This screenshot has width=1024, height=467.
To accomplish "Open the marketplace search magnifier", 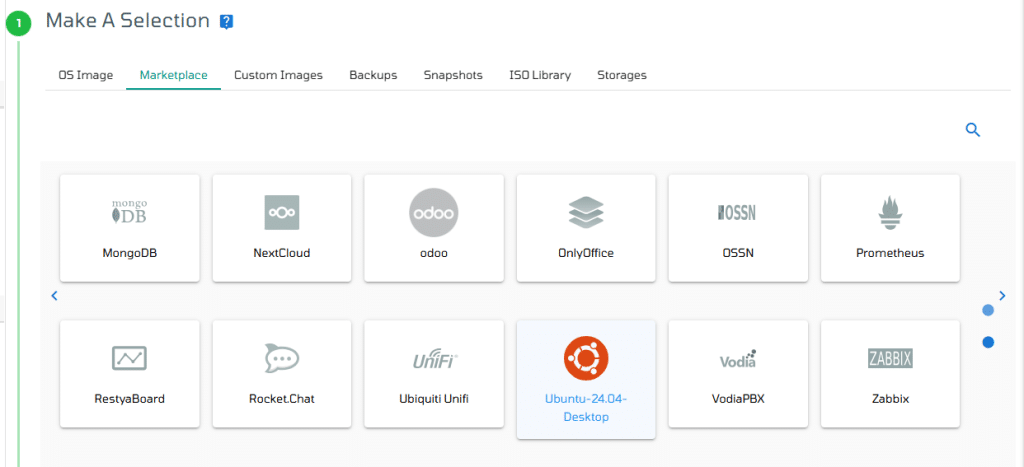I will click(972, 130).
